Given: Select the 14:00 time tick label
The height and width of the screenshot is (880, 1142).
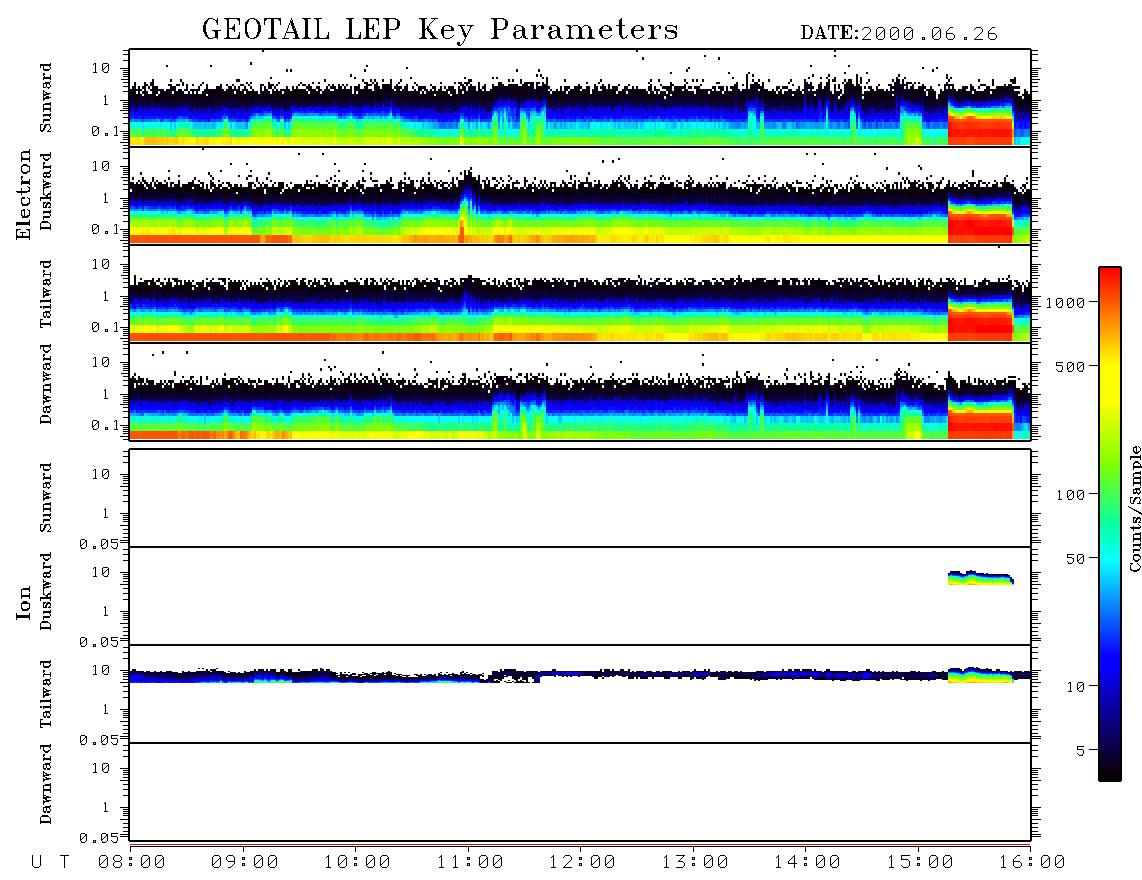Looking at the screenshot, I should 807,863.
